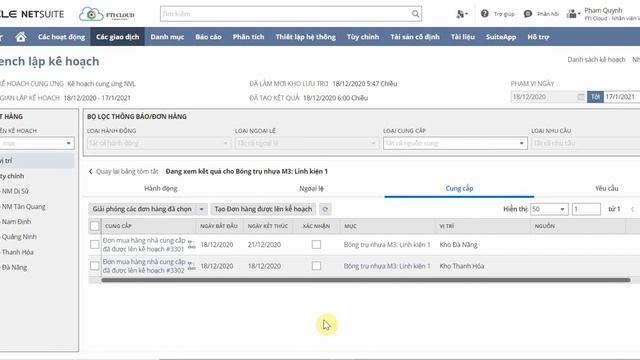Sort by Ngày bắt đầu column header

[x=219, y=226]
